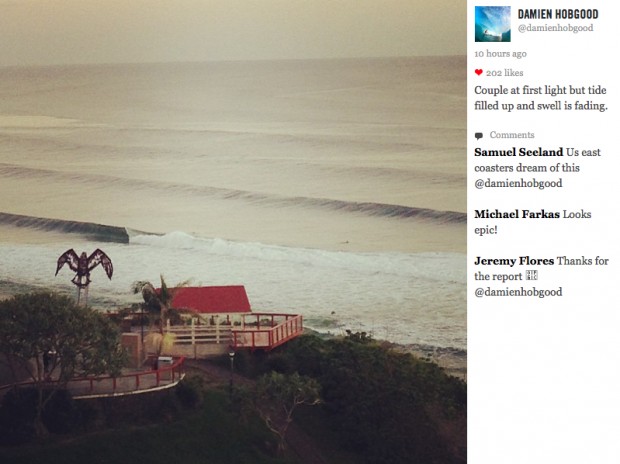Click the @damienhobgood handle below the name
The image size is (620, 464).
pyautogui.click(x=556, y=28)
